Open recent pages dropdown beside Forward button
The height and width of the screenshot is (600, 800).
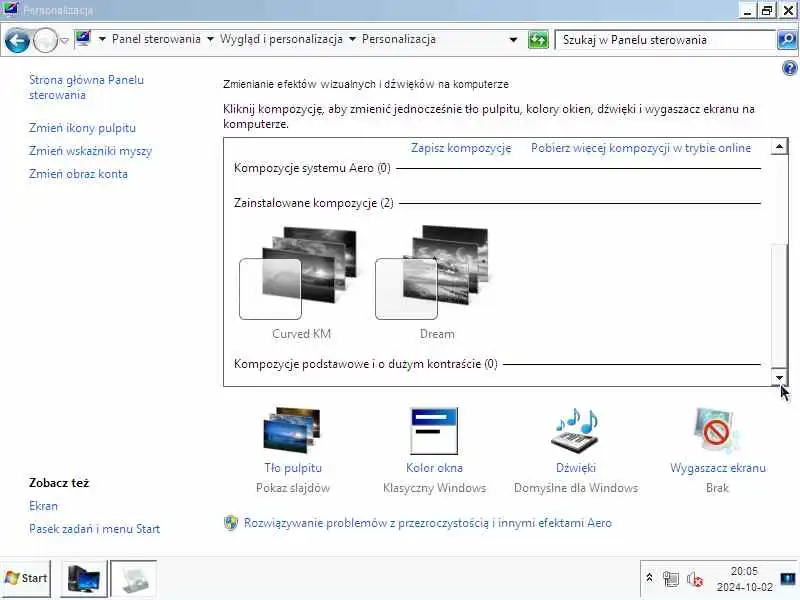pyautogui.click(x=64, y=40)
